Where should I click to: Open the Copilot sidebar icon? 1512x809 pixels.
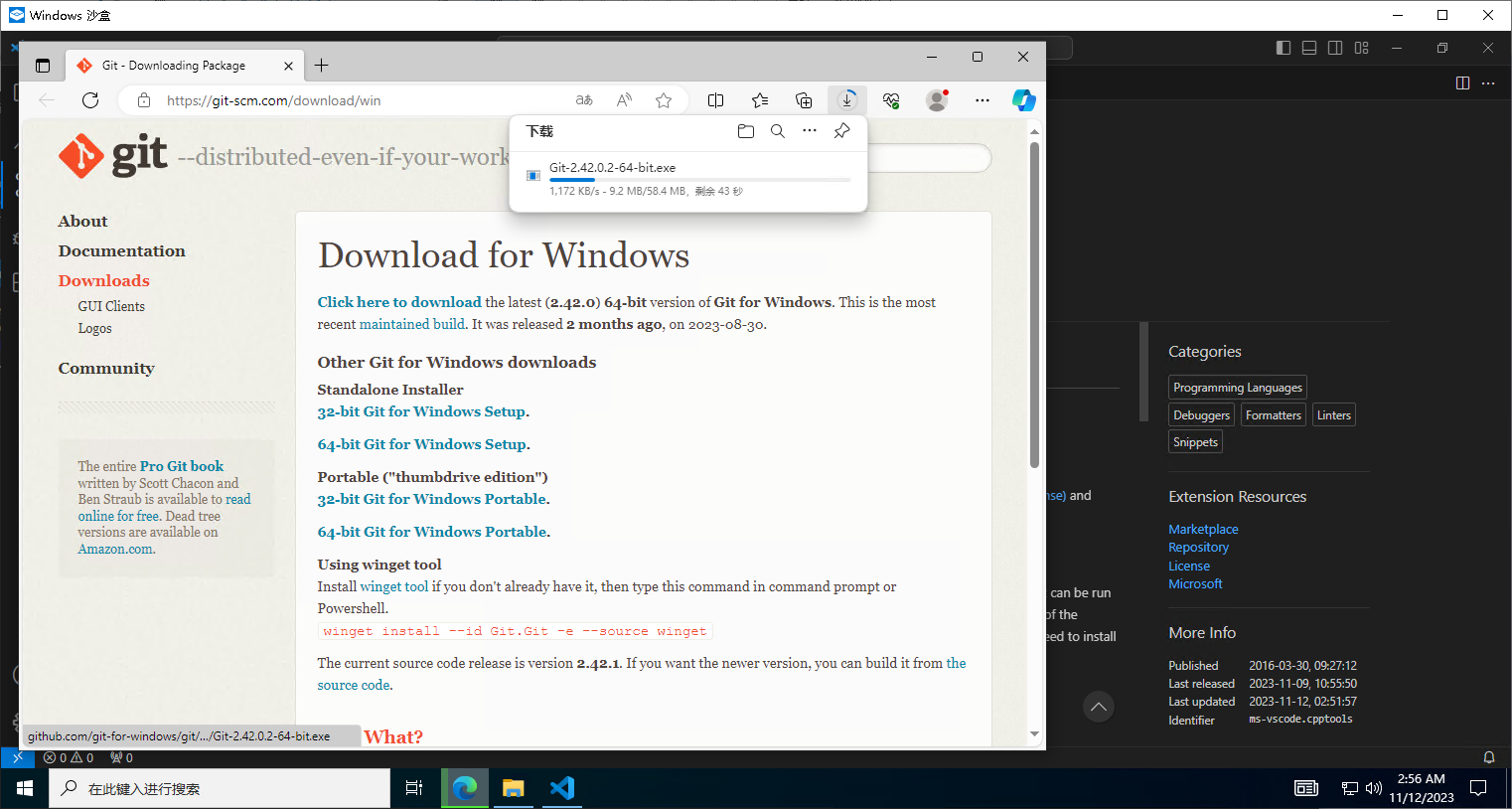1024,100
